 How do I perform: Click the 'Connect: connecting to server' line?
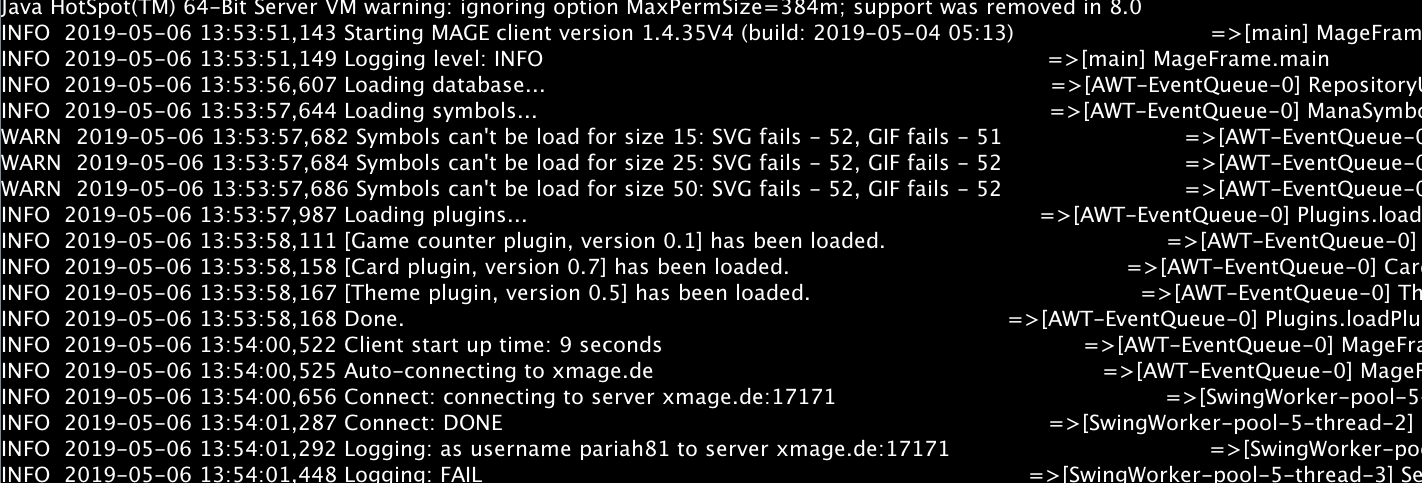tap(589, 397)
